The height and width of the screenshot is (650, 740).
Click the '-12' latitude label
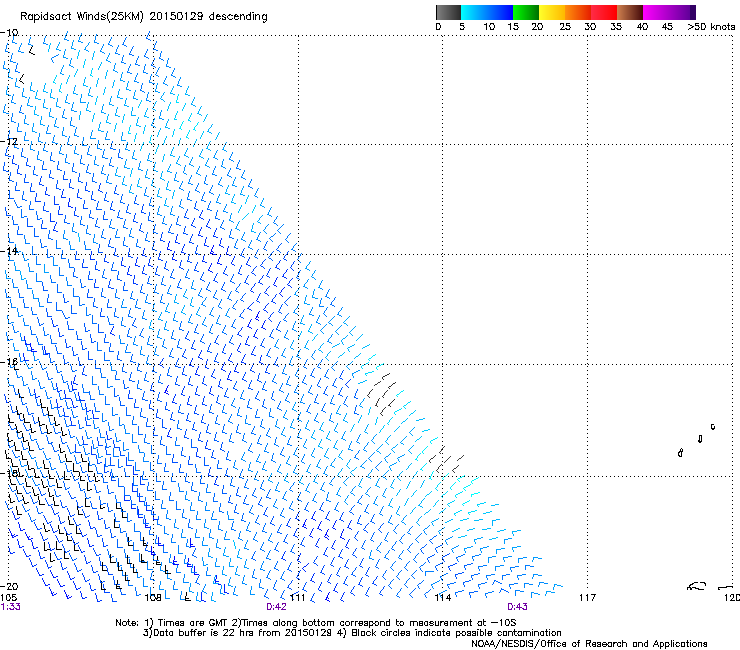click(x=9, y=142)
